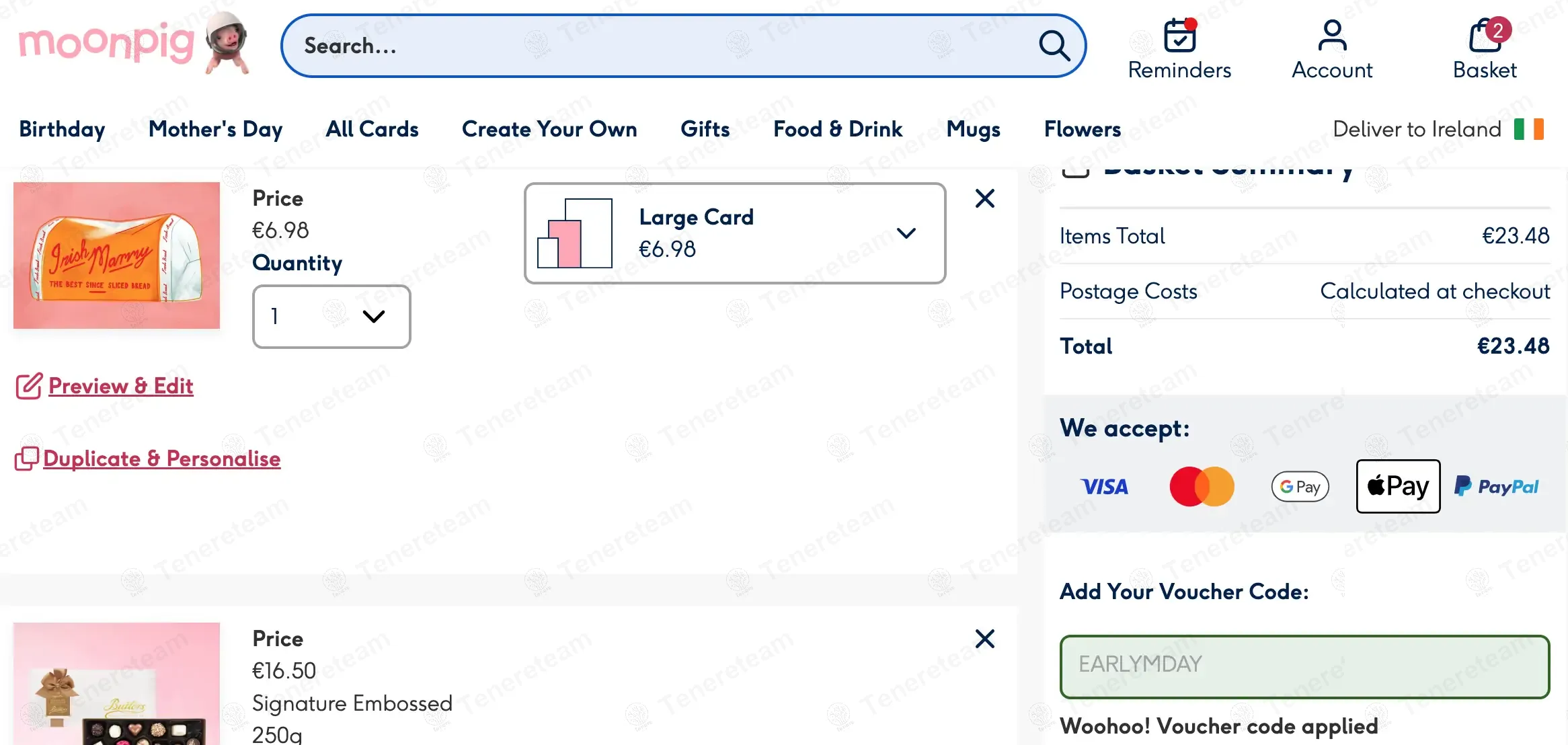1568x745 pixels.
Task: Click the Irish Mammy card thumbnail
Action: (116, 256)
